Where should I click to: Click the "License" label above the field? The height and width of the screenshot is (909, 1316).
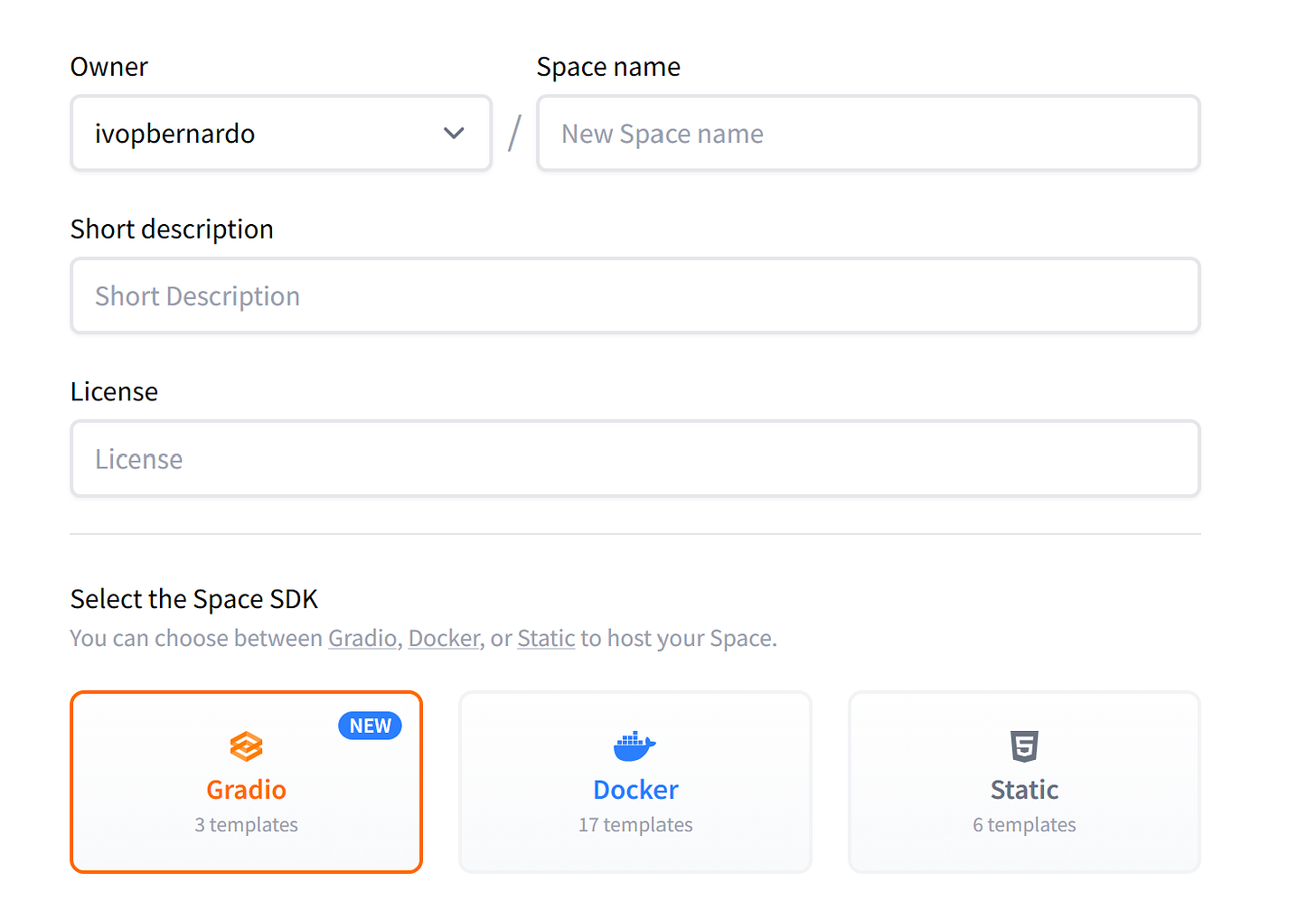pos(114,391)
